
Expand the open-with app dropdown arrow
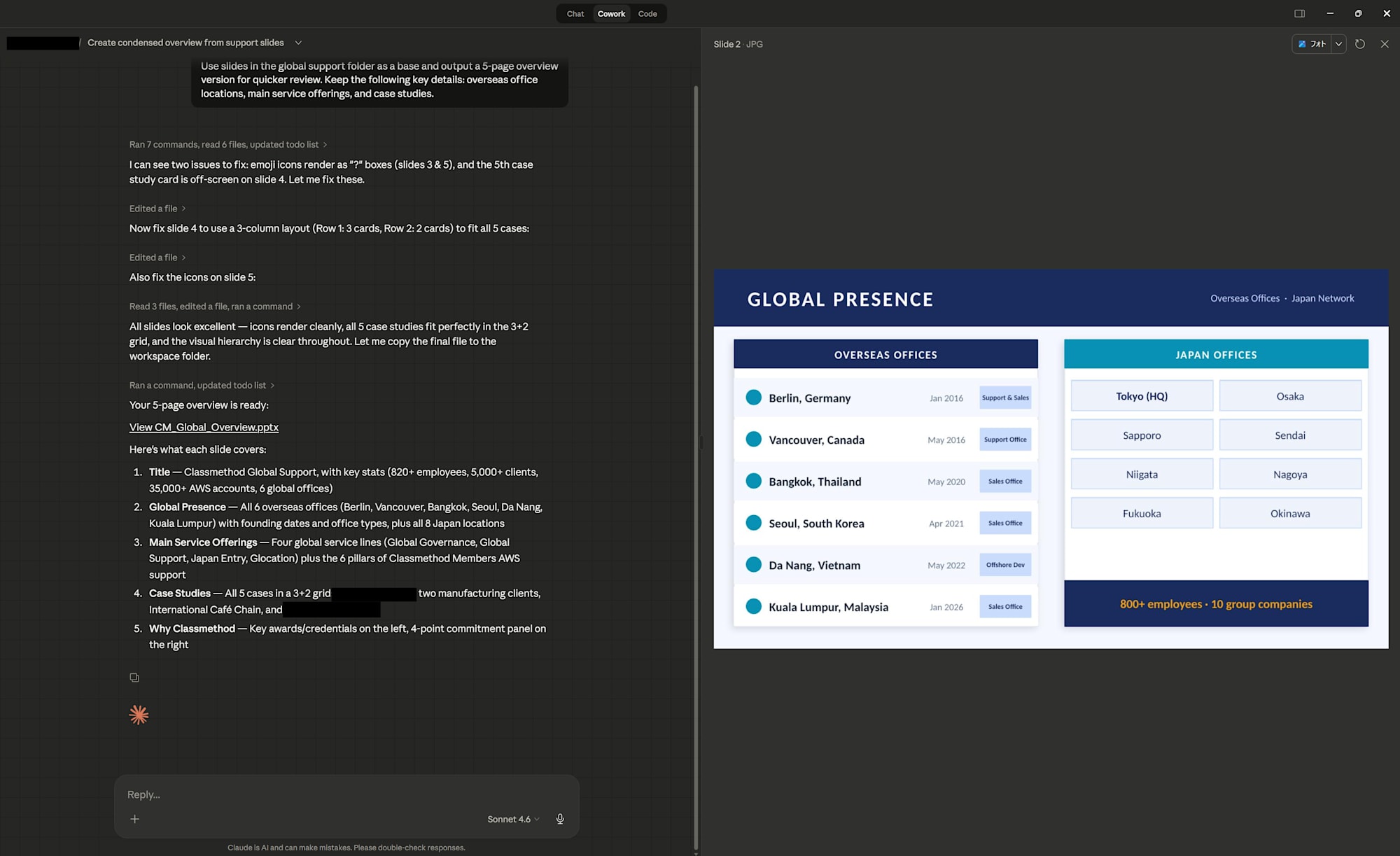click(1338, 44)
